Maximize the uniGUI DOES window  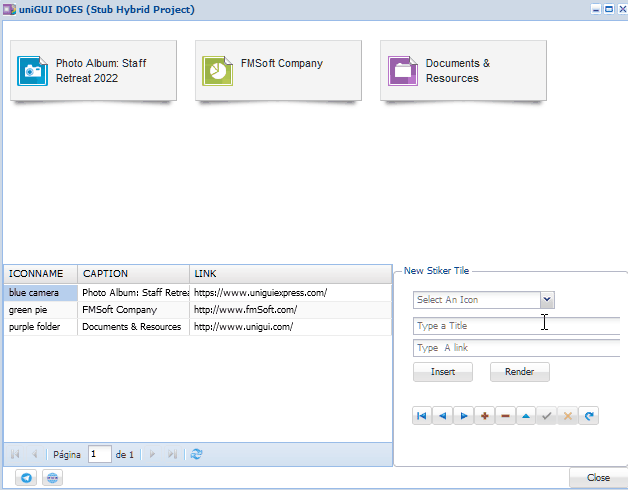pos(609,9)
